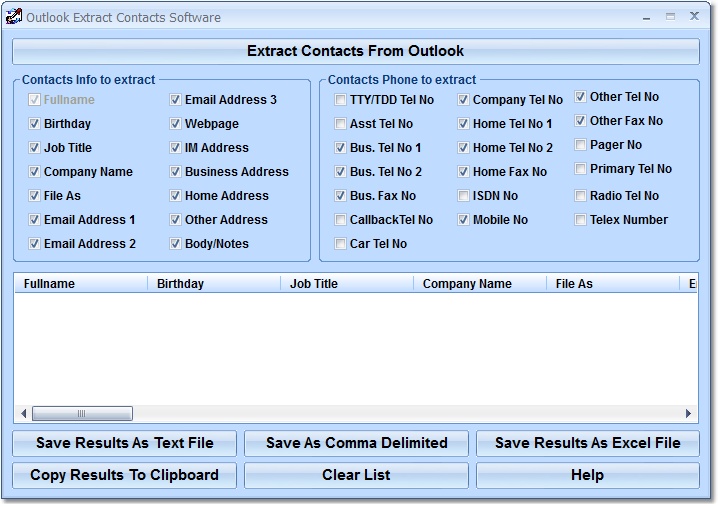Toggle Home Fax No checkbox
The height and width of the screenshot is (506, 718).
tap(463, 172)
